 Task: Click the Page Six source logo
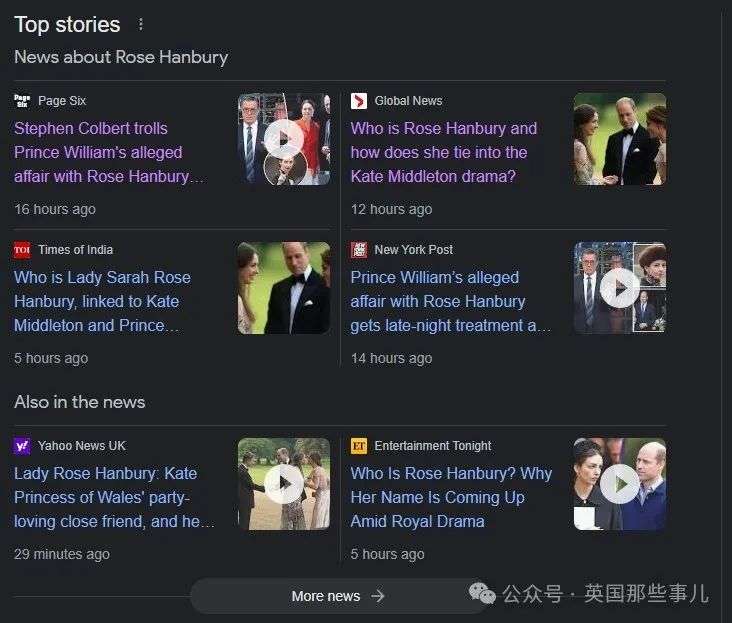click(x=22, y=101)
